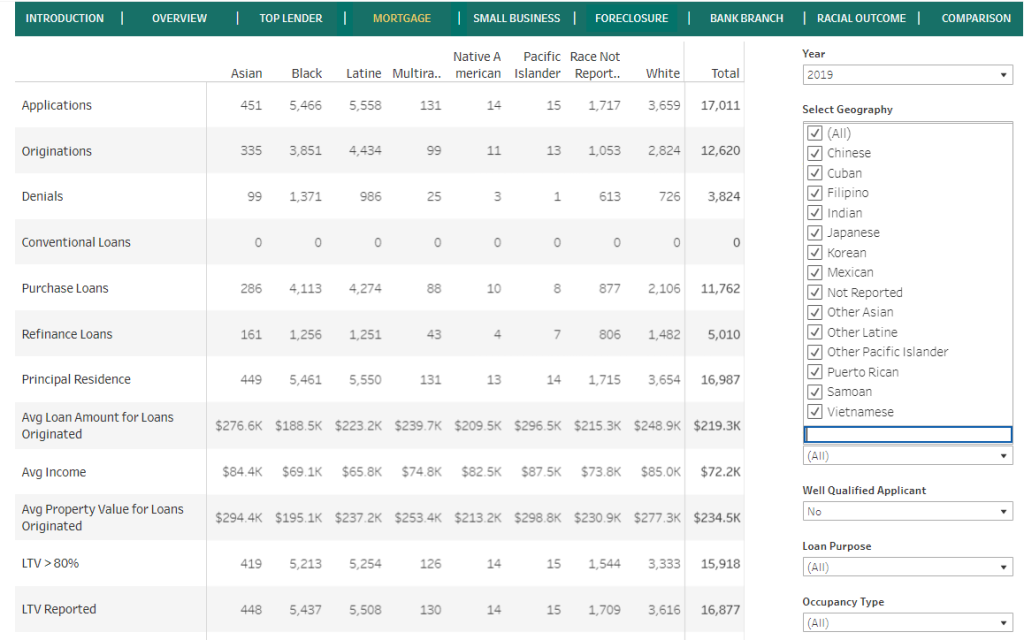Click the Multira.. column header
This screenshot has height=640, width=1024.
(417, 73)
